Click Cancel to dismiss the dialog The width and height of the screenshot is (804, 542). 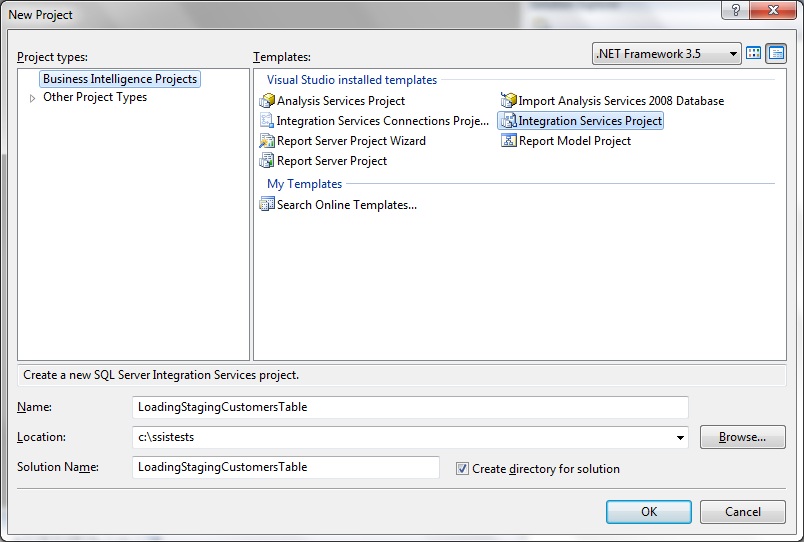[x=742, y=512]
